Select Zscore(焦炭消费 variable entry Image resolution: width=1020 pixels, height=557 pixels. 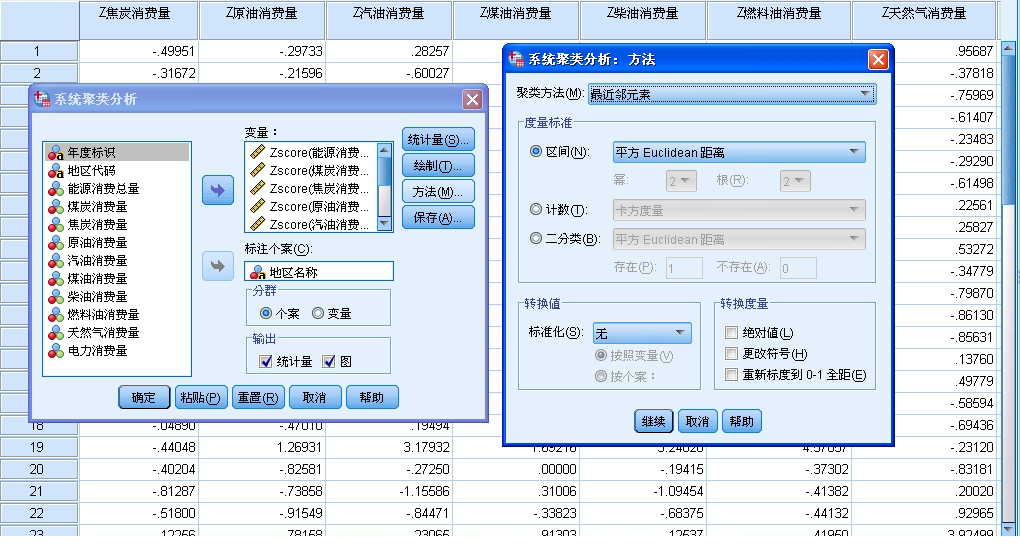(312, 189)
